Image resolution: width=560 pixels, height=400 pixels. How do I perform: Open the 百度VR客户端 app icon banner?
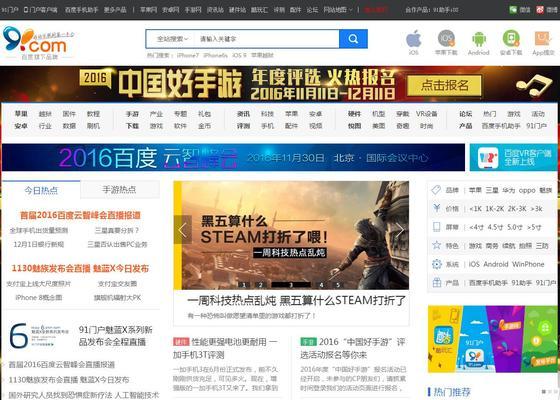pyautogui.click(x=513, y=158)
